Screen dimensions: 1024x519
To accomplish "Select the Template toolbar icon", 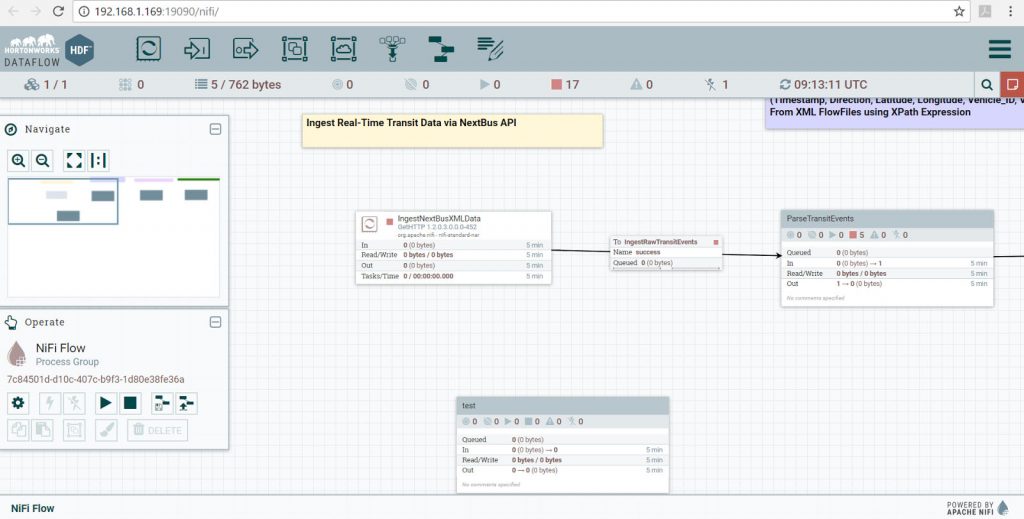I will coord(440,48).
